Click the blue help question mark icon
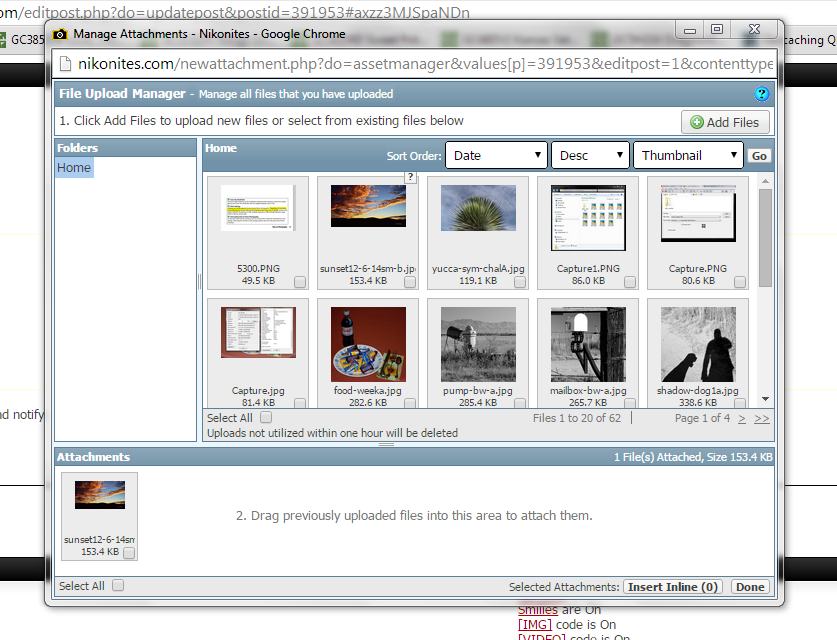Screen dimensions: 837x640 click(x=762, y=94)
